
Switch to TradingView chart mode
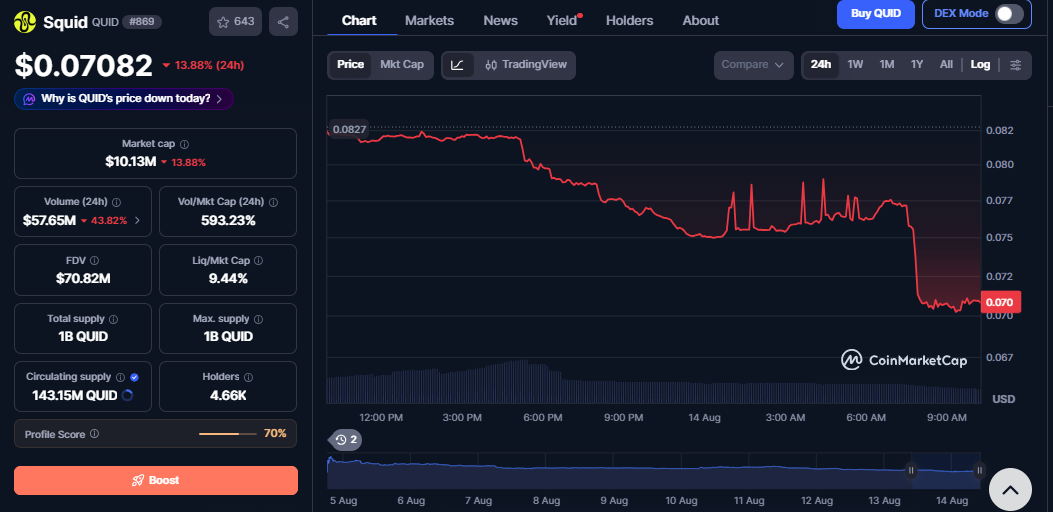click(526, 65)
